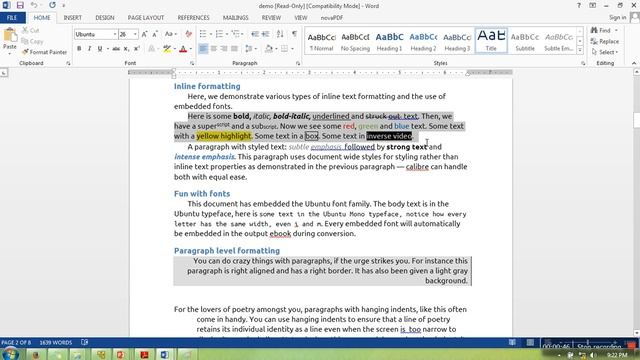Select Align Right alignment

coord(224,49)
